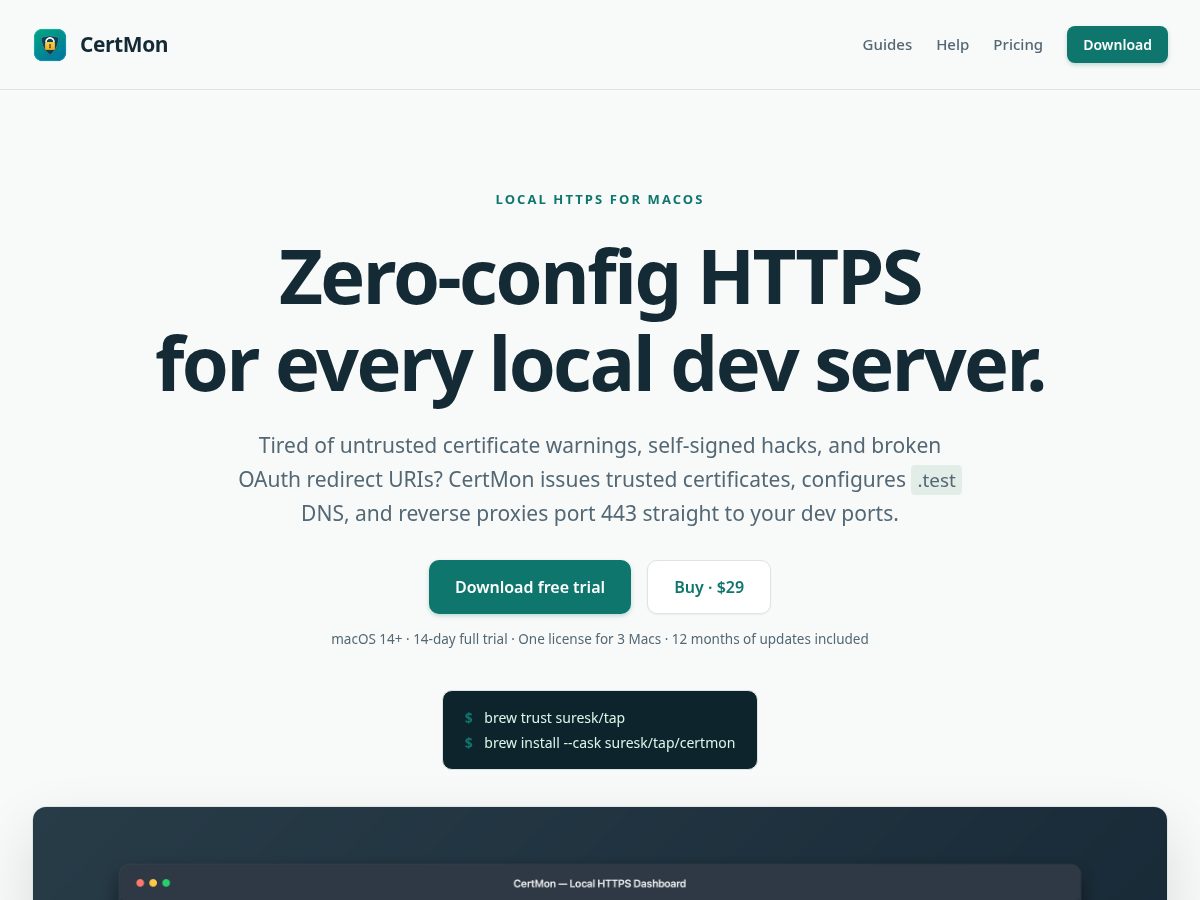Go to the Pricing page

1018,45
